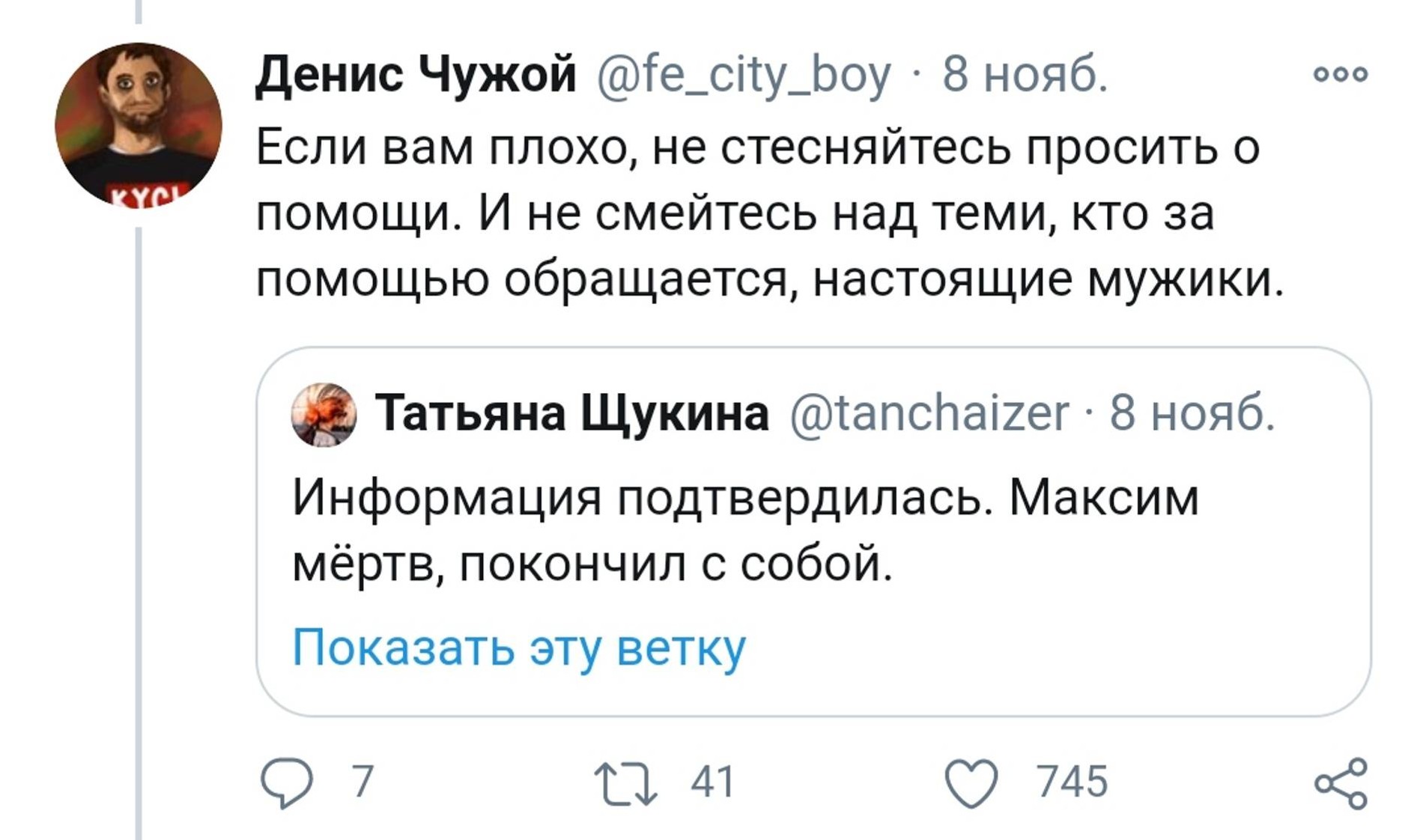
Task: Click the share icon below the tweet
Action: [x=1341, y=783]
